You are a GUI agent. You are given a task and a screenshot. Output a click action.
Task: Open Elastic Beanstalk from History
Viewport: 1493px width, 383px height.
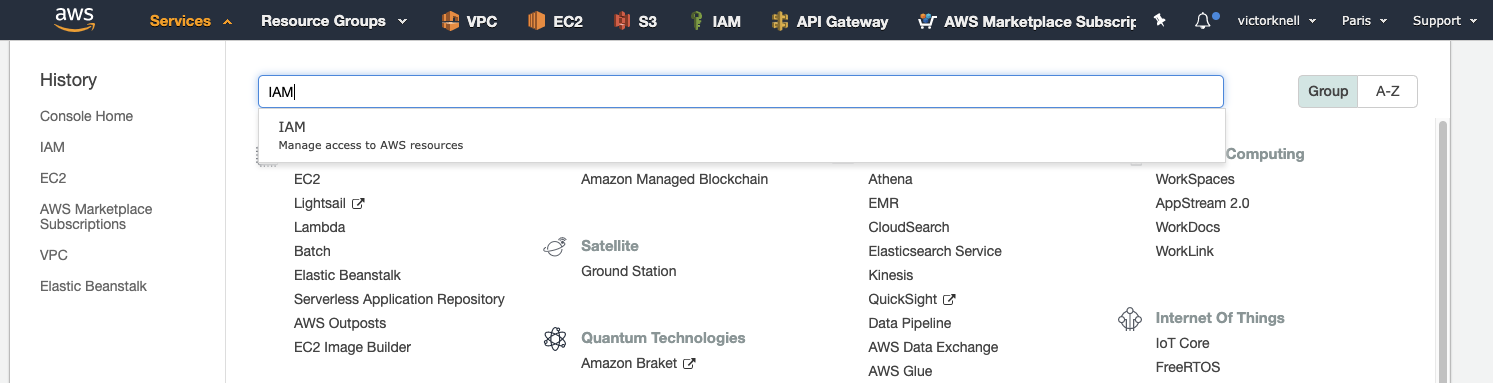[93, 286]
